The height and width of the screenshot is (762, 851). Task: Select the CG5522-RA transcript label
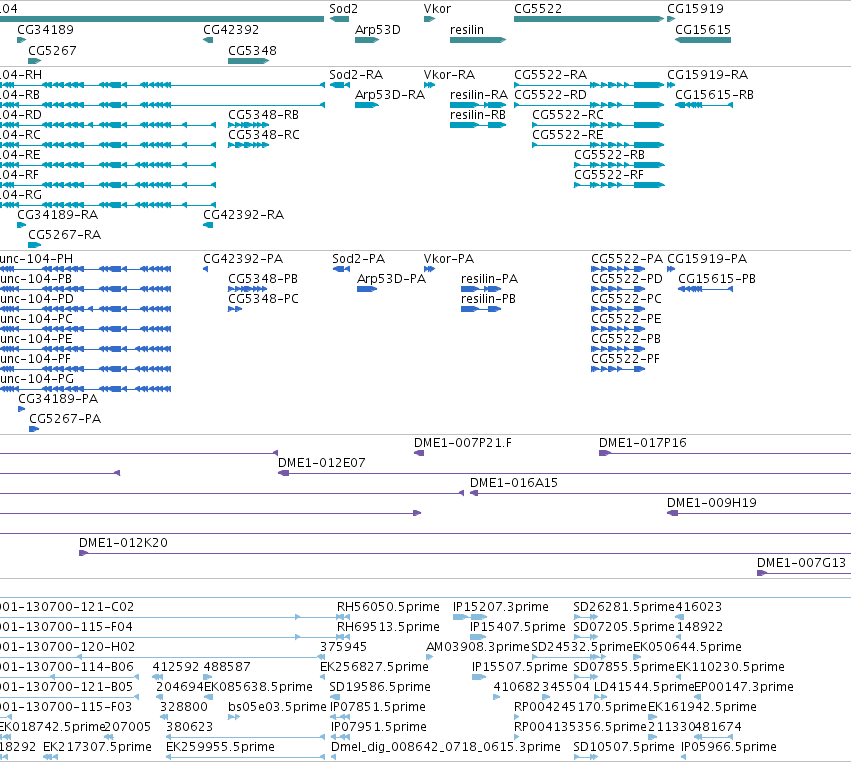pos(550,74)
